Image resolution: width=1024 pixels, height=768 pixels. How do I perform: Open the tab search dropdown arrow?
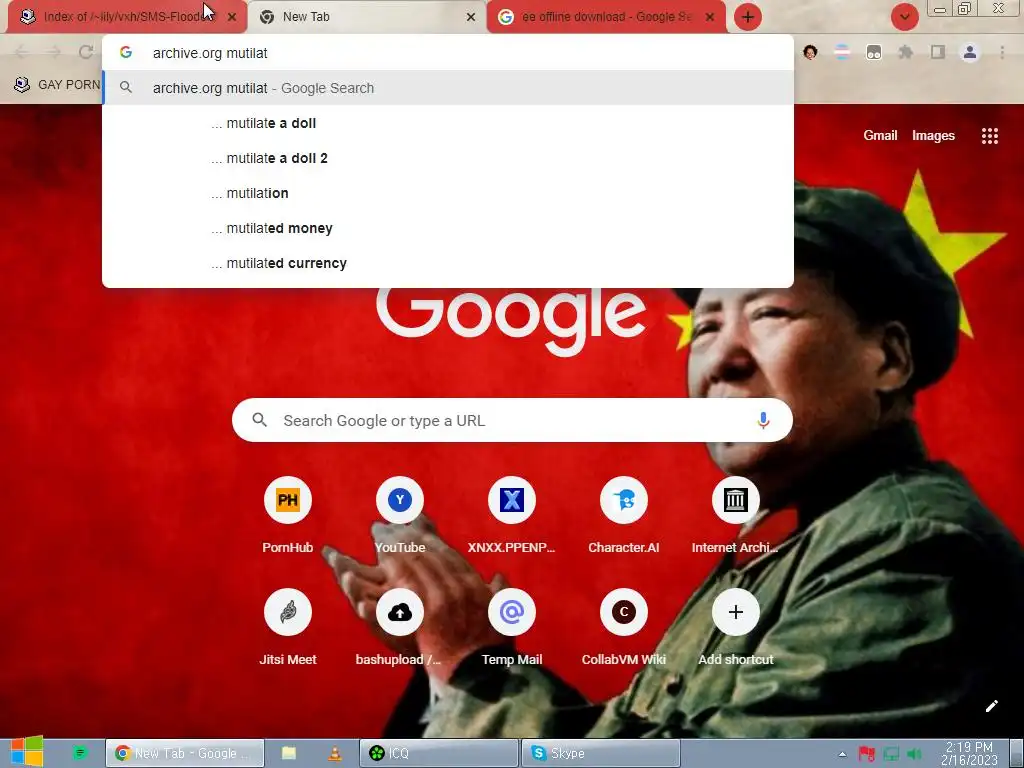pos(904,17)
